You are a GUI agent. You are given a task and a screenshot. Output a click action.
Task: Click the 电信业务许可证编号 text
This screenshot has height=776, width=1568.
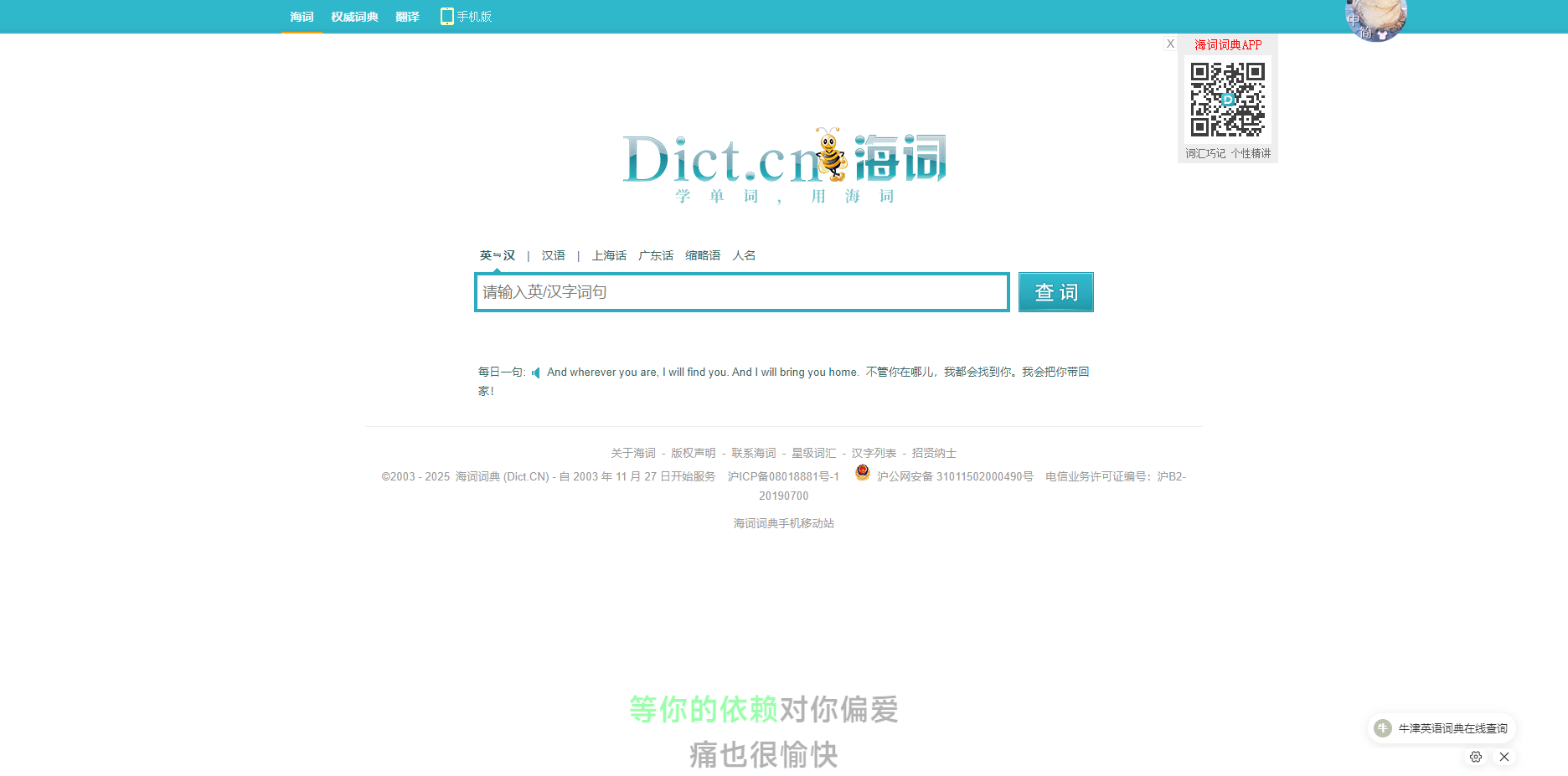[x=1101, y=476]
